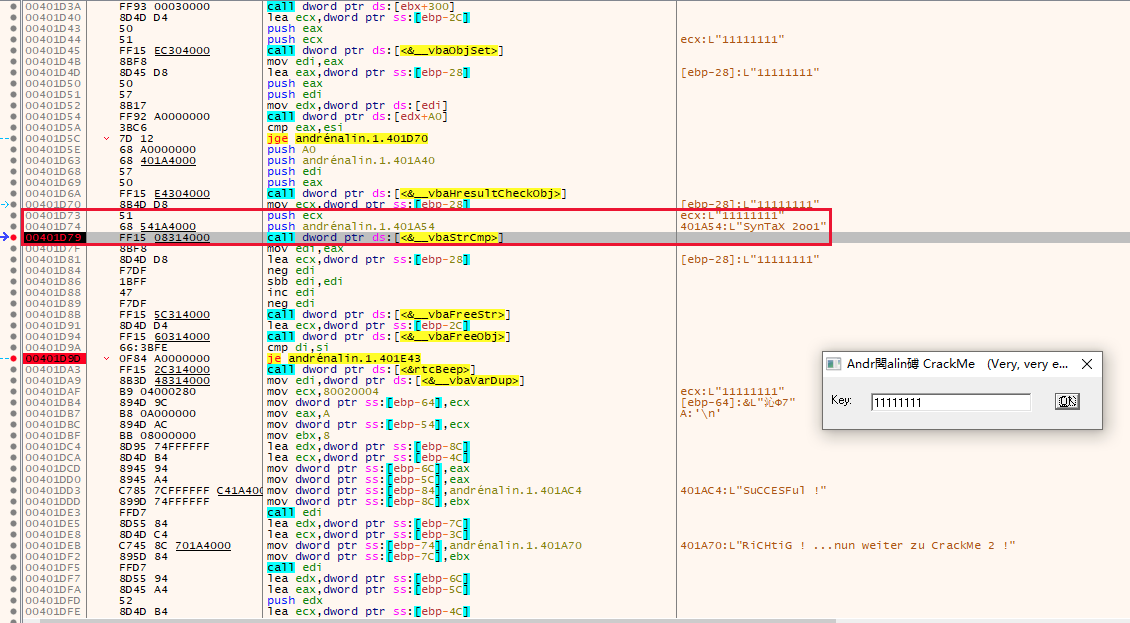Click comment 401A54:L"SynTaX 2oo1"
Screen dimensions: 1130x623
pyautogui.click(x=753, y=226)
